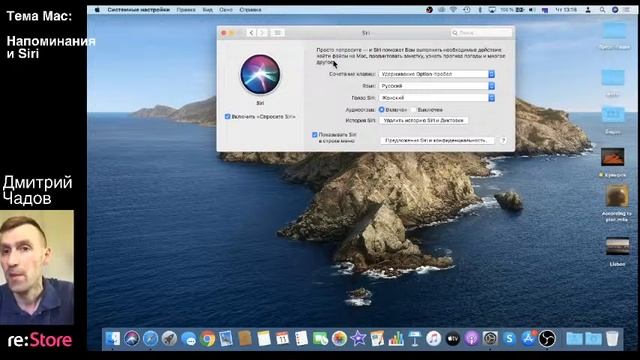The width and height of the screenshot is (640, 360).
Task: Open Keynote in the Dock
Action: pos(415,339)
